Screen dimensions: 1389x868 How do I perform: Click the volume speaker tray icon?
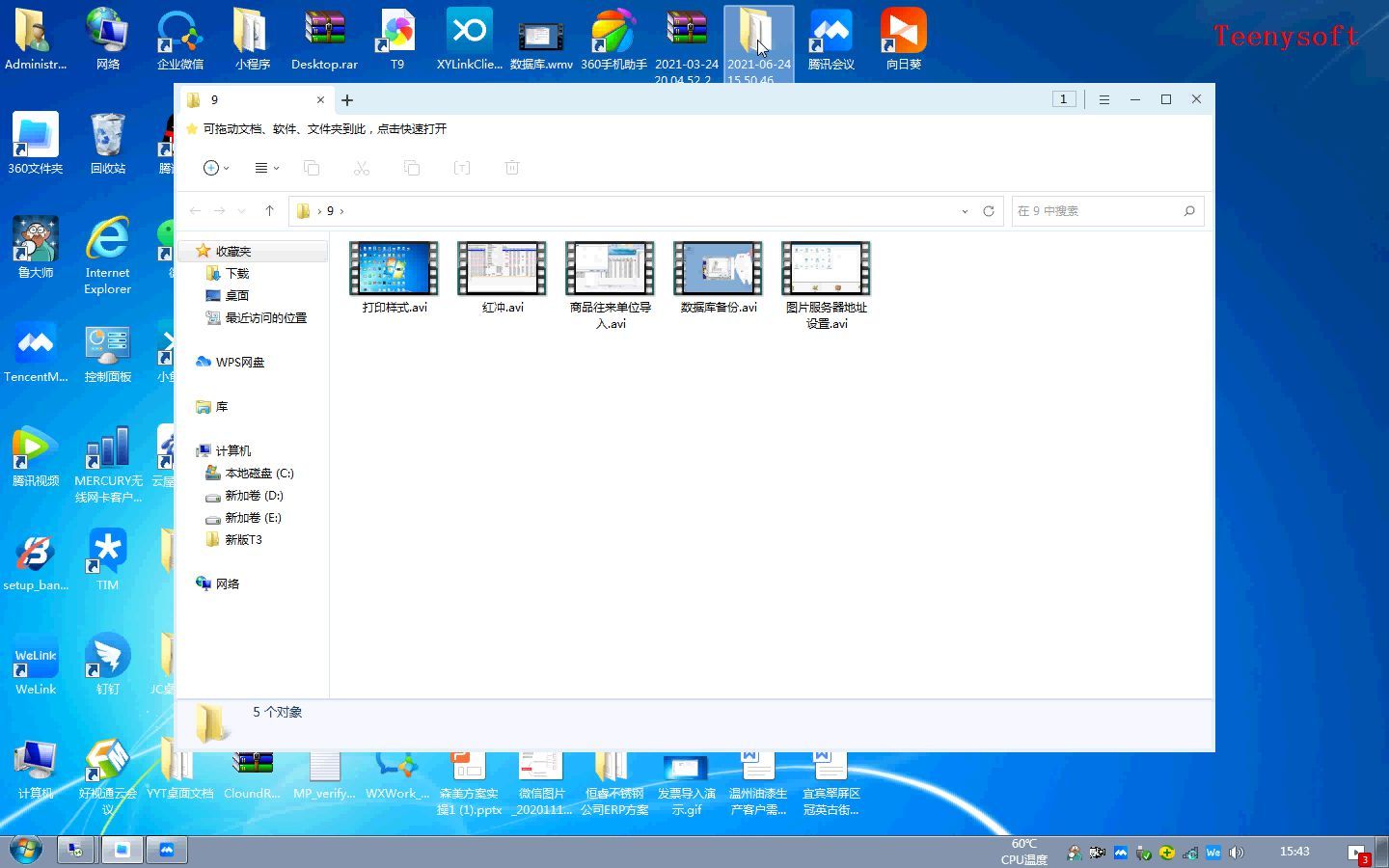(x=1237, y=853)
